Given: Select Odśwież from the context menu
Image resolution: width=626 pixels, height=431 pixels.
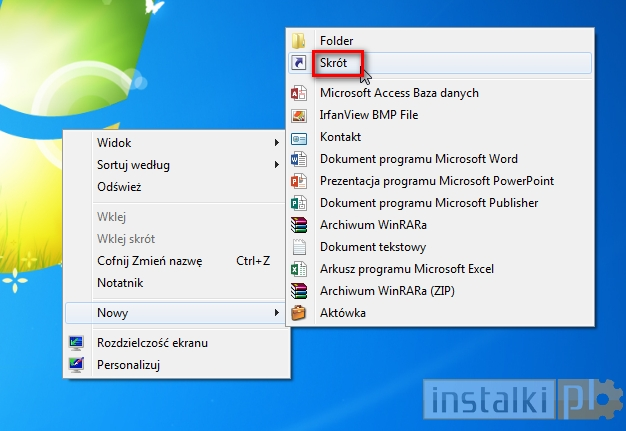Looking at the screenshot, I should click(x=119, y=187).
